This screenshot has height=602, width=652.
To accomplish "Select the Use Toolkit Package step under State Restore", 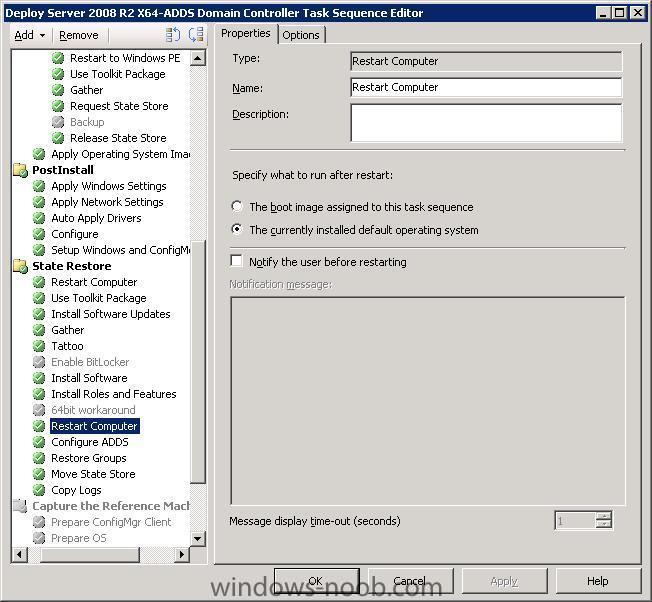I will 99,298.
